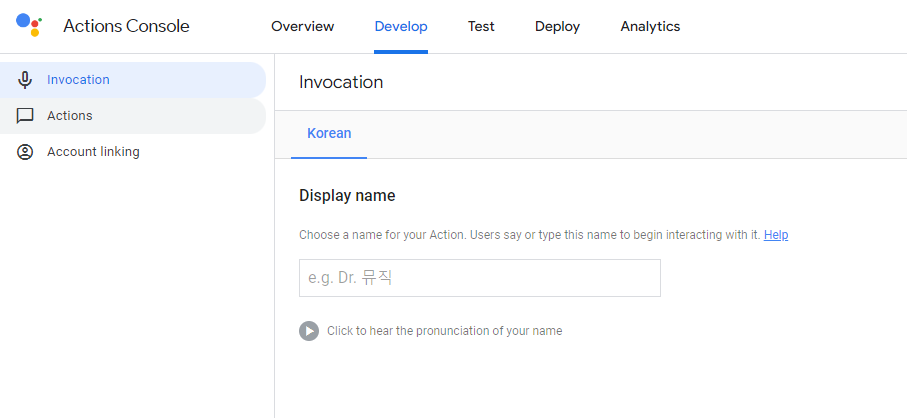Open Invocation in the sidebar

pyautogui.click(x=133, y=80)
